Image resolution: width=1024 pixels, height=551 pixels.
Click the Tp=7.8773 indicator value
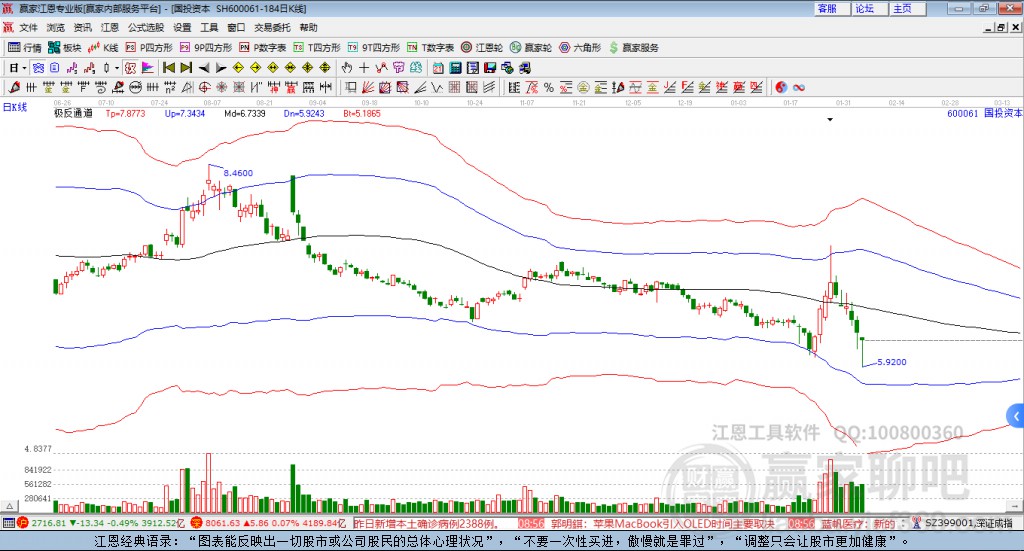(x=125, y=113)
